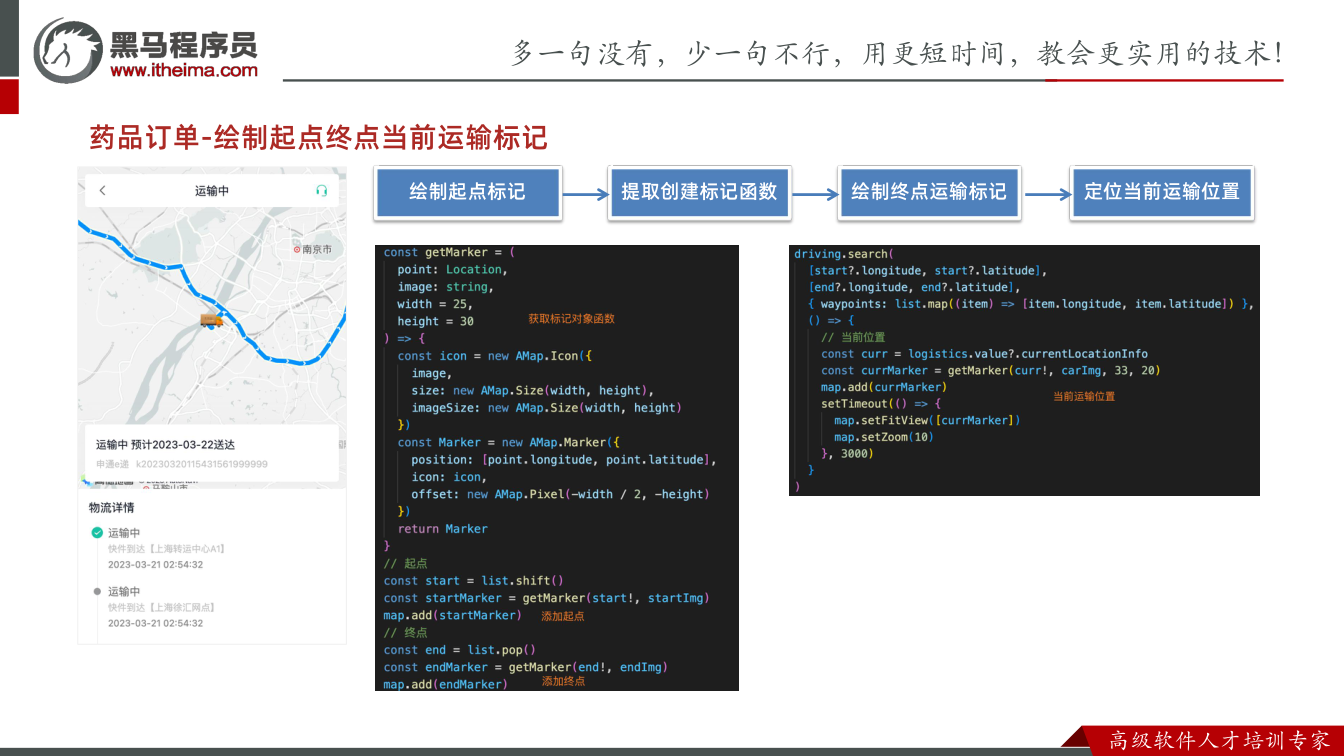Click the 添加起点 orange annotation
The height and width of the screenshot is (756, 1344).
pos(563,616)
